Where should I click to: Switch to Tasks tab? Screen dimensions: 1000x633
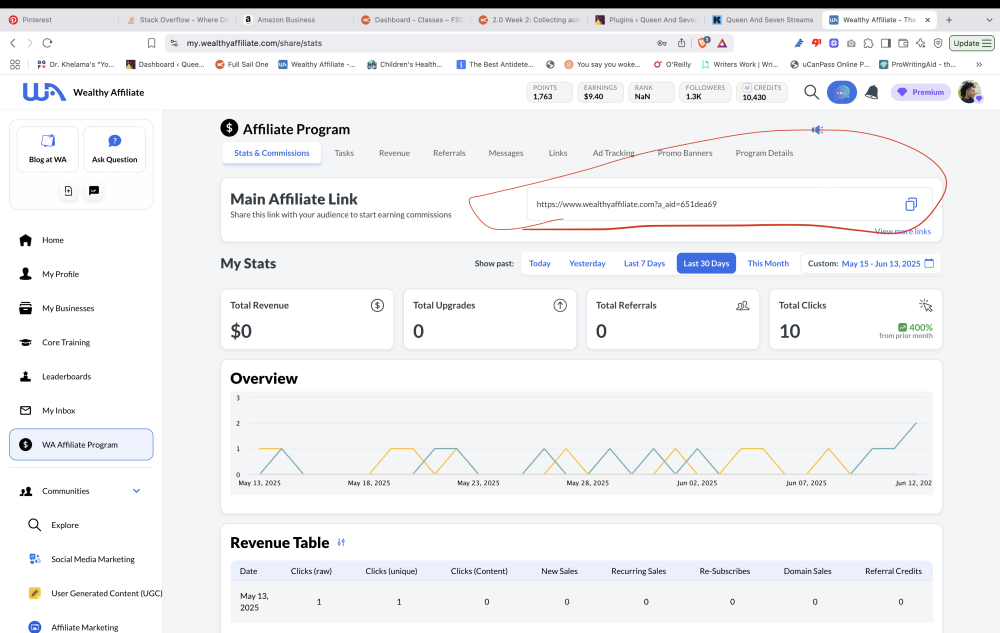pos(344,153)
